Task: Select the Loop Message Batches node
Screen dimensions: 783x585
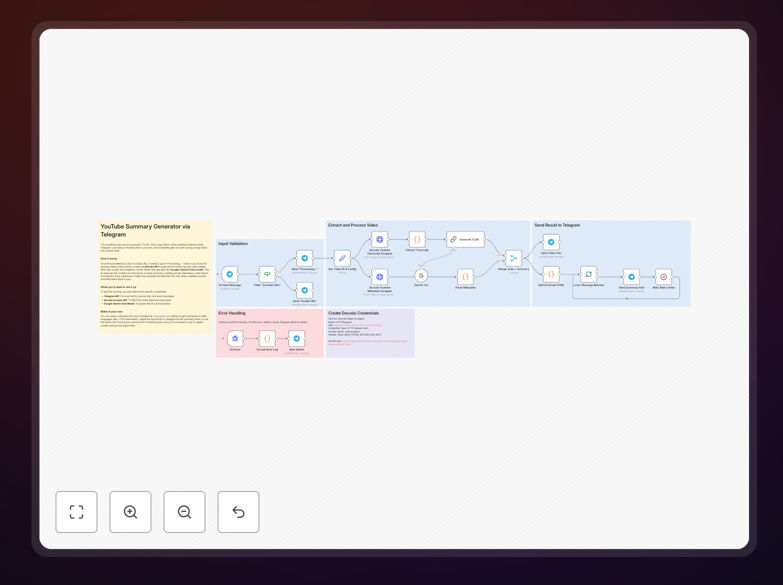Action: click(588, 274)
